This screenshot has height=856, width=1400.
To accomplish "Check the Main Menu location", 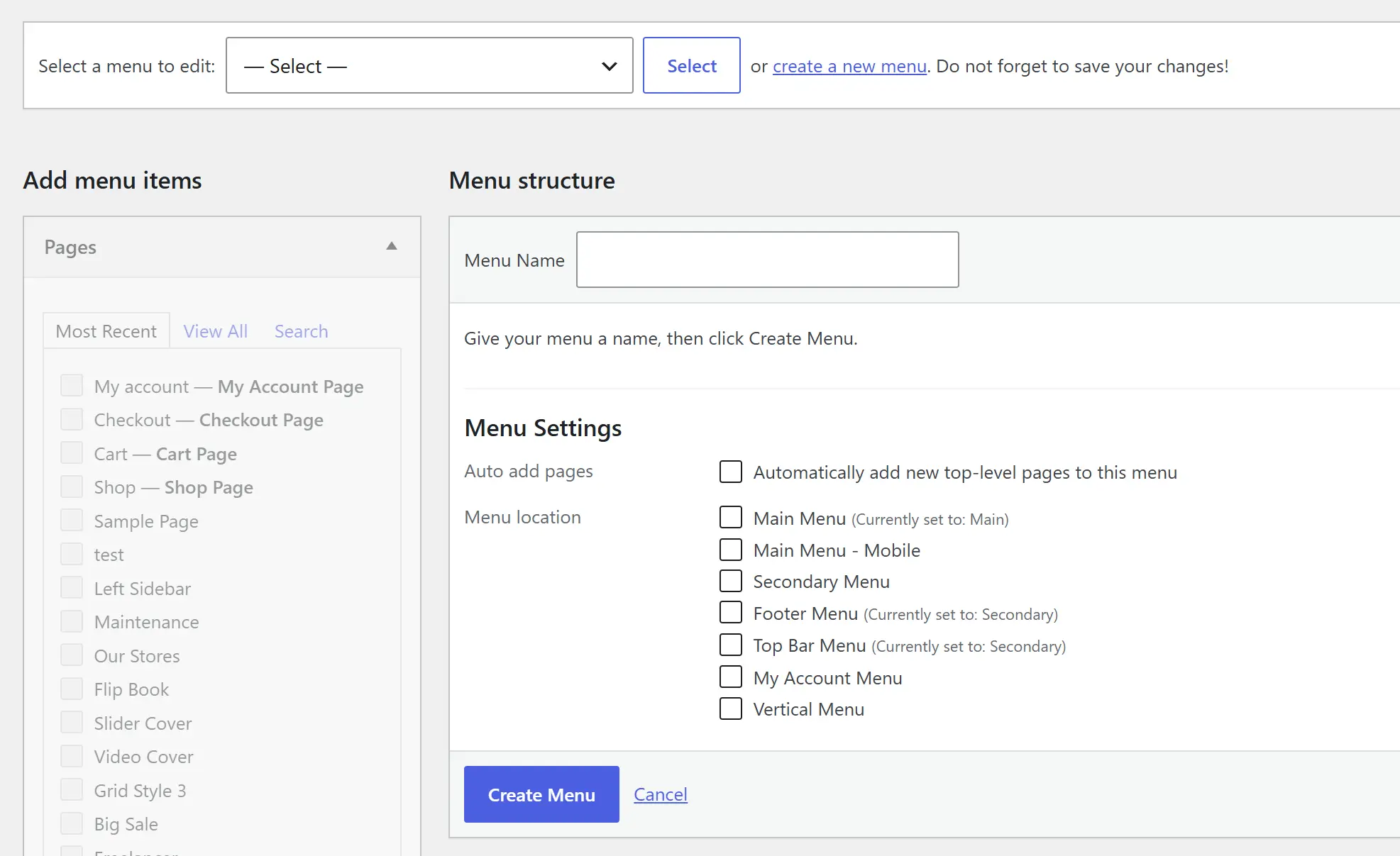I will [x=731, y=517].
